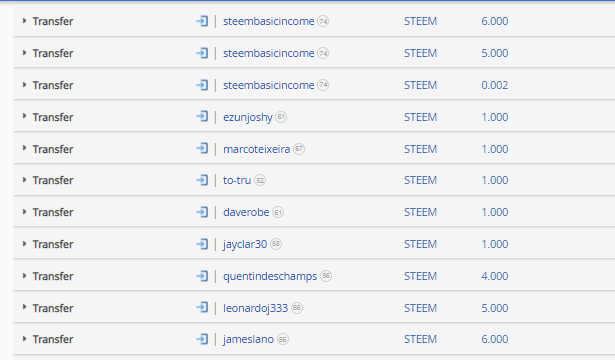615x360 pixels.
Task: Click incoming transfer icon beside daverobe
Action: pos(202,212)
